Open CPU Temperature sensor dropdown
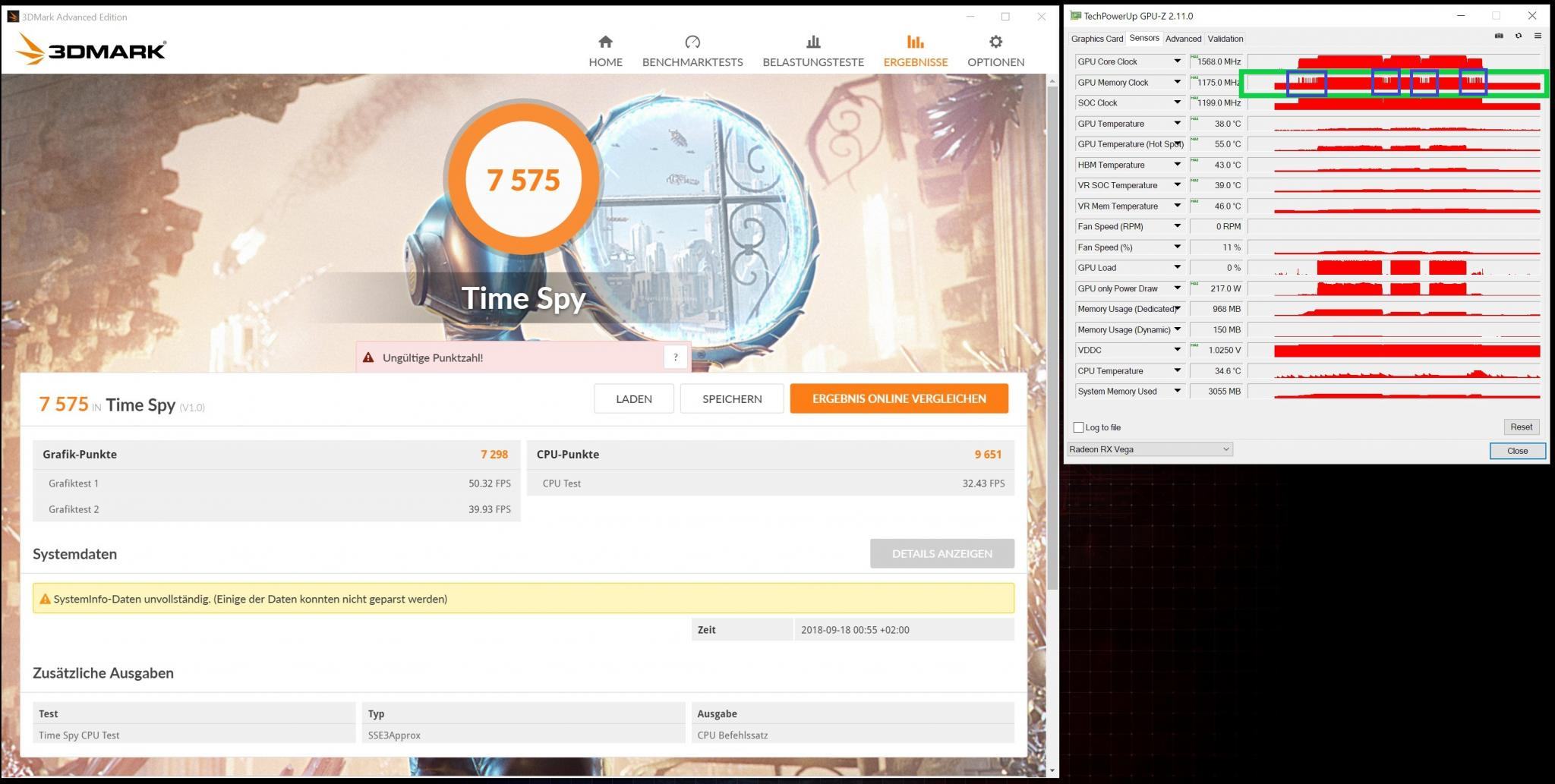The height and width of the screenshot is (784, 1555). (x=1177, y=371)
